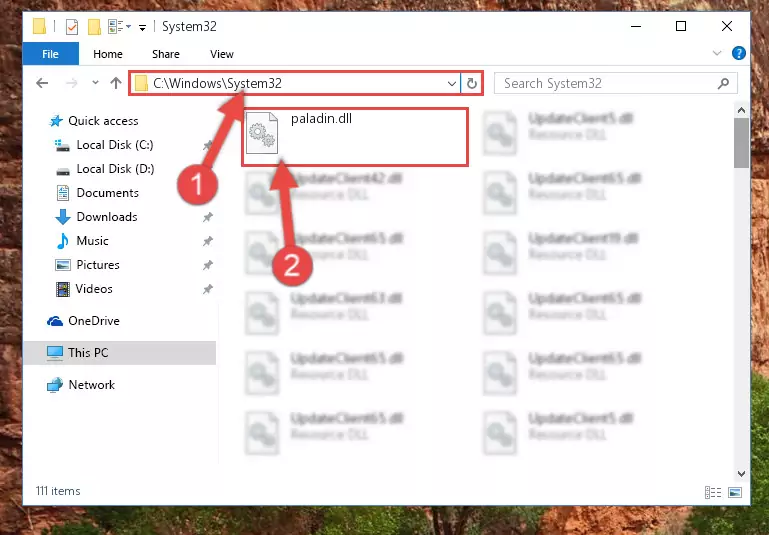Viewport: 769px width, 535px height.
Task: Click the Quick access star icon
Action: (x=56, y=121)
